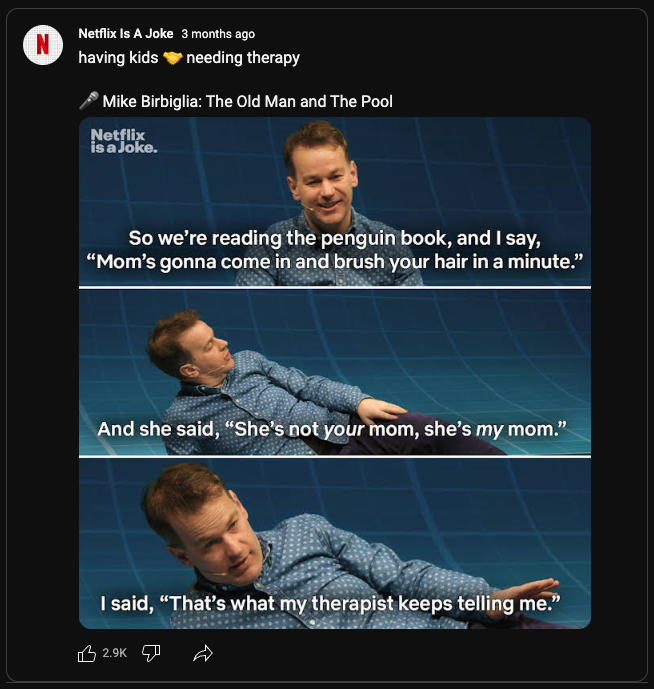The width and height of the screenshot is (654, 689).
Task: Dislike the post with the thumbs-down icon
Action: click(x=151, y=653)
